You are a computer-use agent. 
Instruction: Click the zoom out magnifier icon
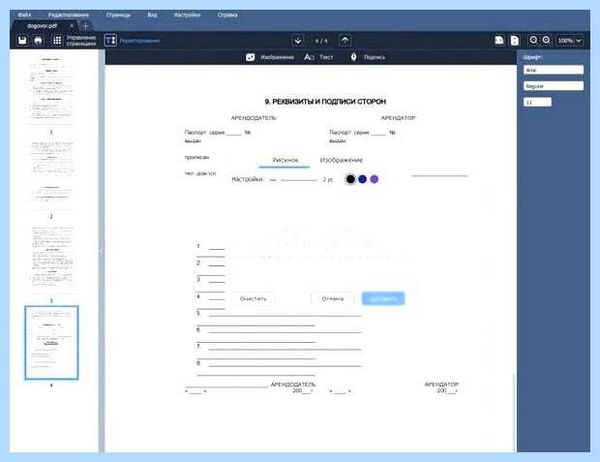click(x=533, y=40)
